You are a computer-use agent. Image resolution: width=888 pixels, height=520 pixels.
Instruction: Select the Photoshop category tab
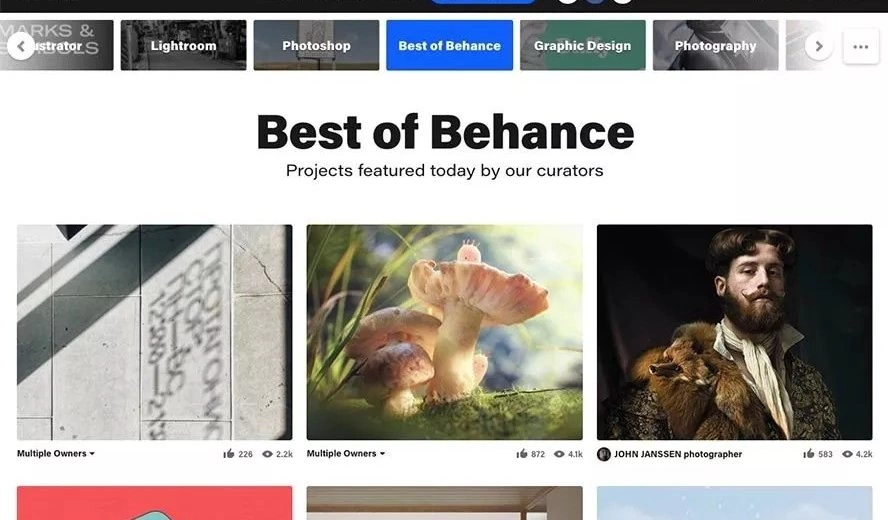point(316,46)
